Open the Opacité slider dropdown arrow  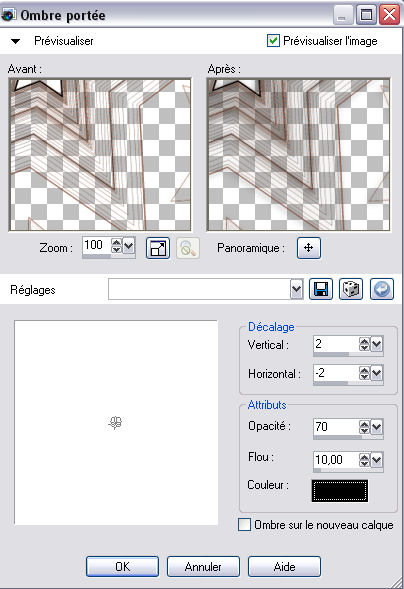(x=377, y=427)
